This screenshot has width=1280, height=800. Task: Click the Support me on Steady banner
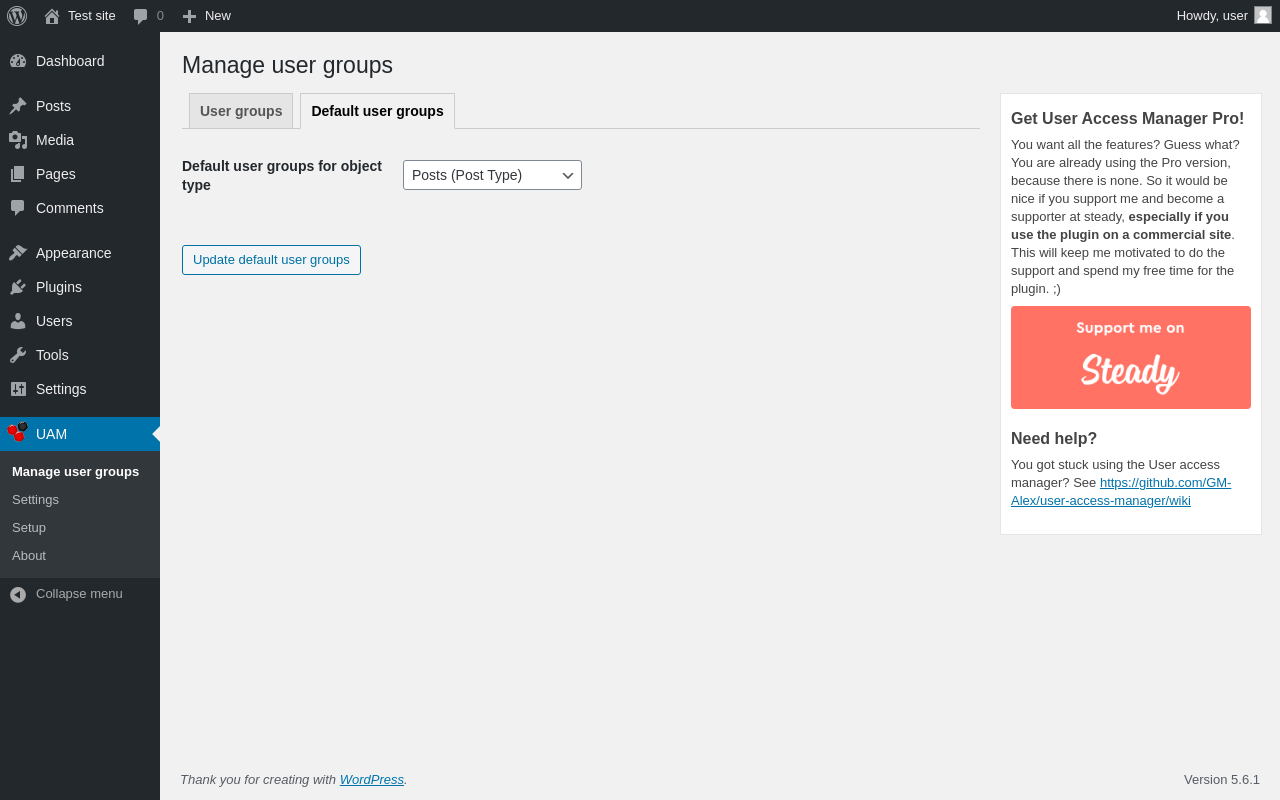[1130, 357]
